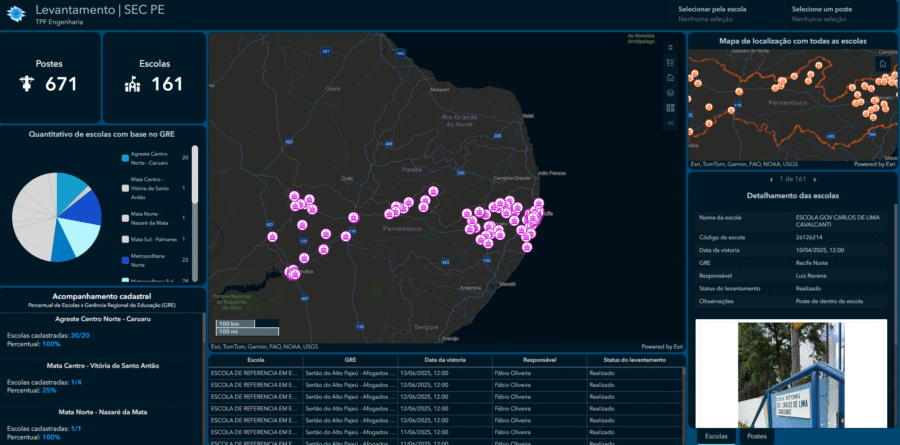Click the home extent icon on the main map
This screenshot has width=900, height=445.
670,77
